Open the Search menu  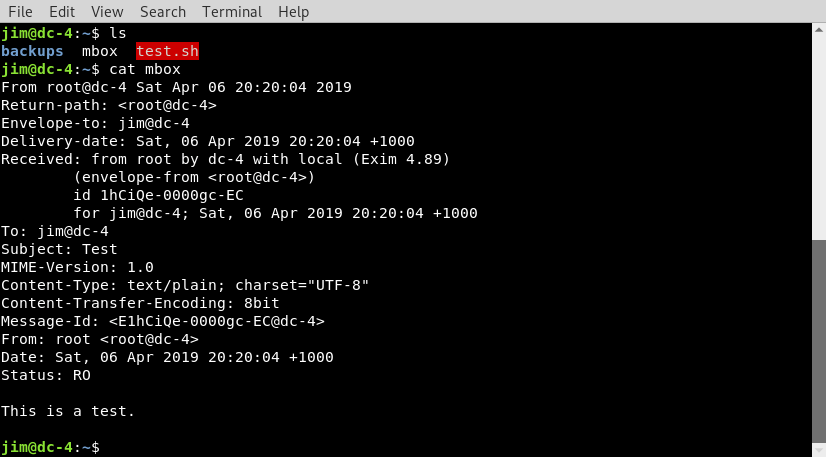[163, 12]
